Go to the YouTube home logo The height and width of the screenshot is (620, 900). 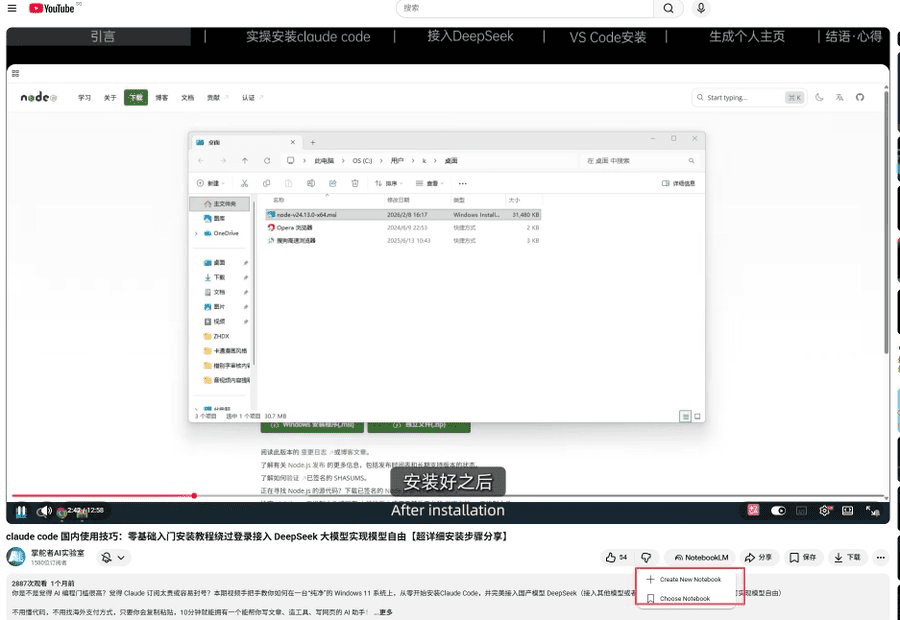coord(52,8)
